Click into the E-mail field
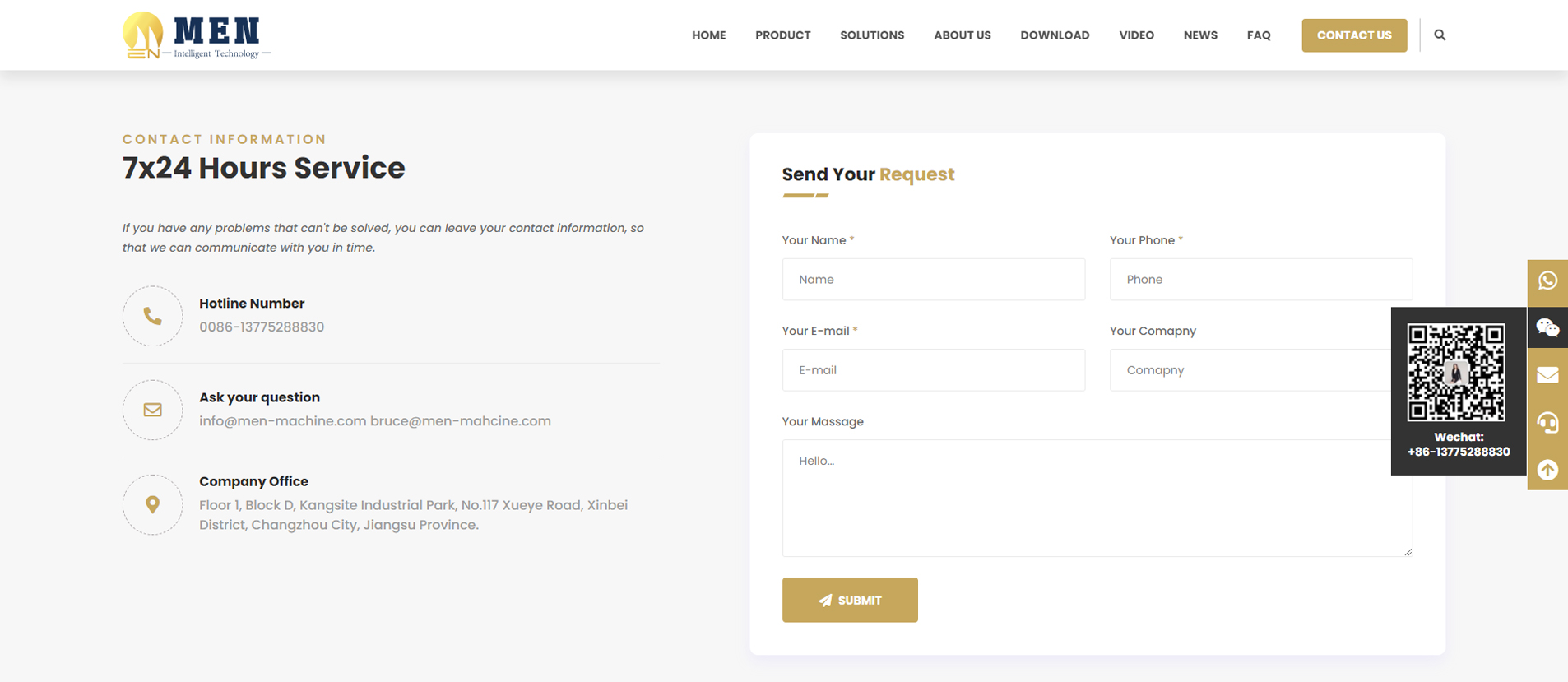1568x682 pixels. click(x=933, y=370)
